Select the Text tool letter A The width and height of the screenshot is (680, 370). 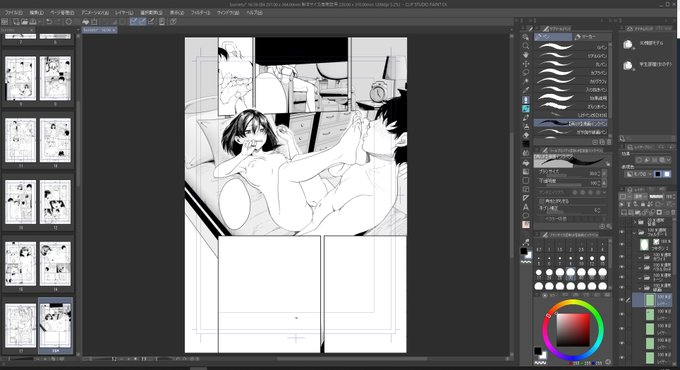tap(526, 207)
